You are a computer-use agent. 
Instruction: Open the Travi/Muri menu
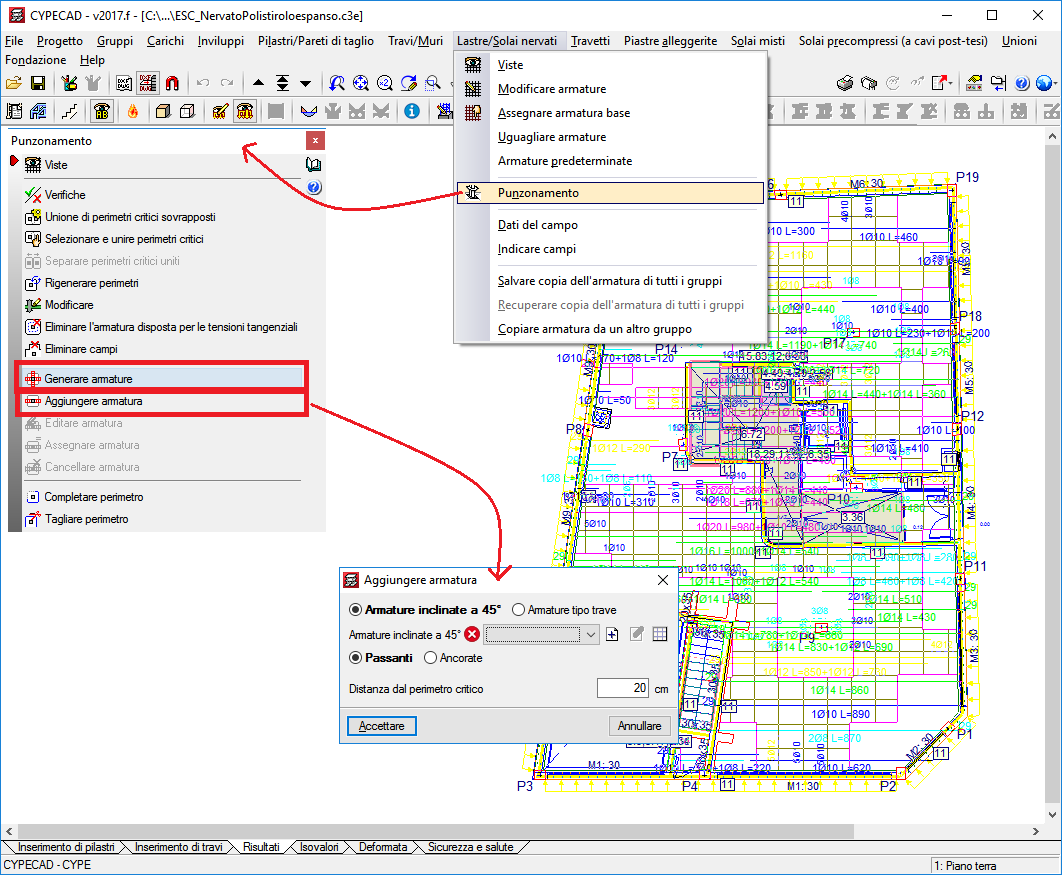pos(415,41)
